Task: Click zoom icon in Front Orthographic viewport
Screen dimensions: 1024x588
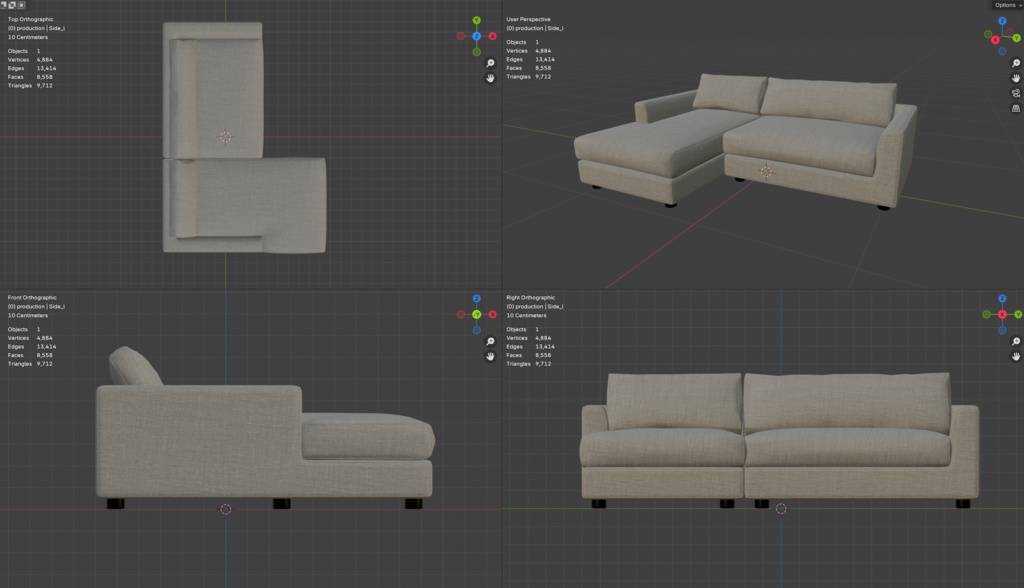Action: [x=490, y=342]
